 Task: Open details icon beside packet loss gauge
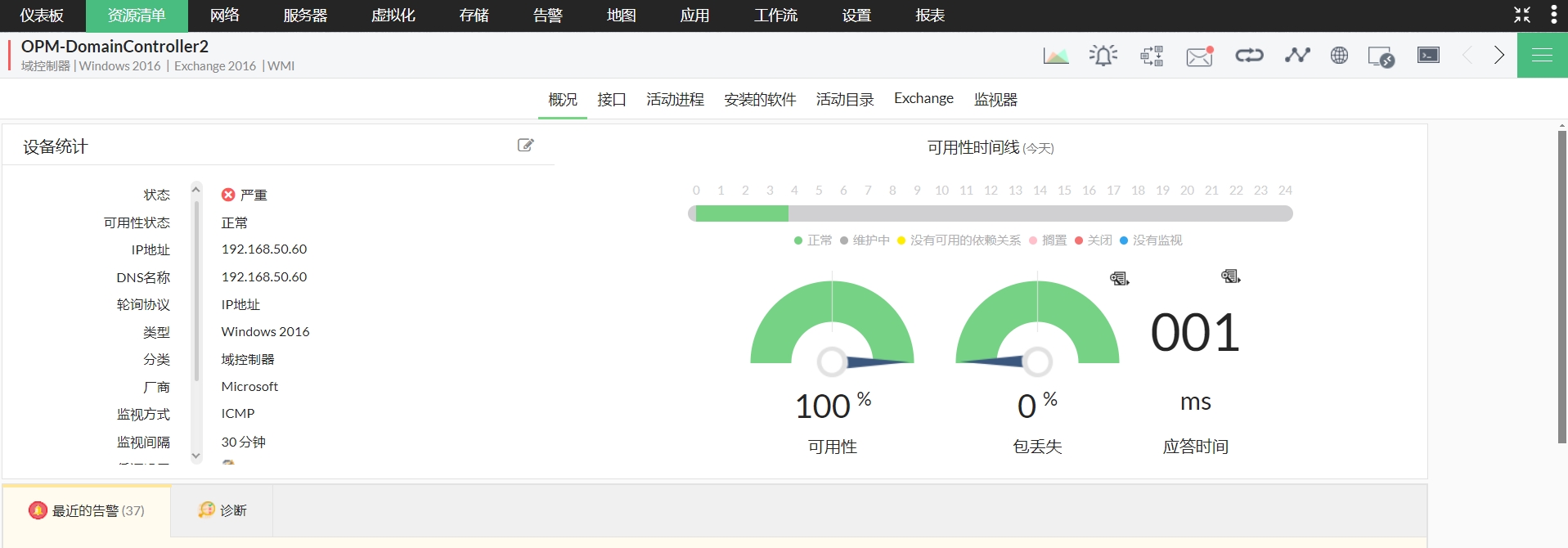coord(1119,279)
